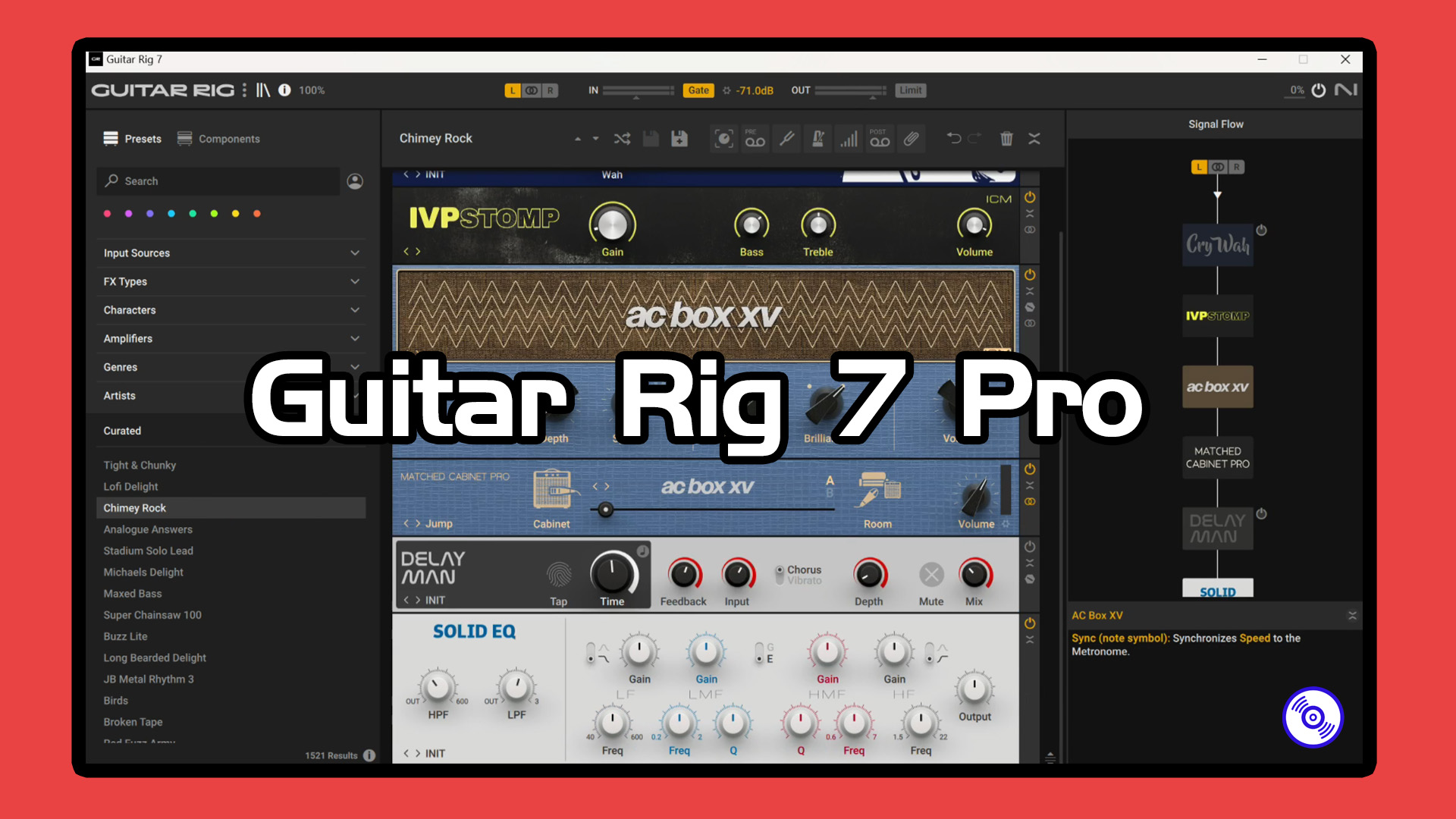This screenshot has width=1456, height=819.
Task: Click the Redo icon in toolbar
Action: [974, 139]
